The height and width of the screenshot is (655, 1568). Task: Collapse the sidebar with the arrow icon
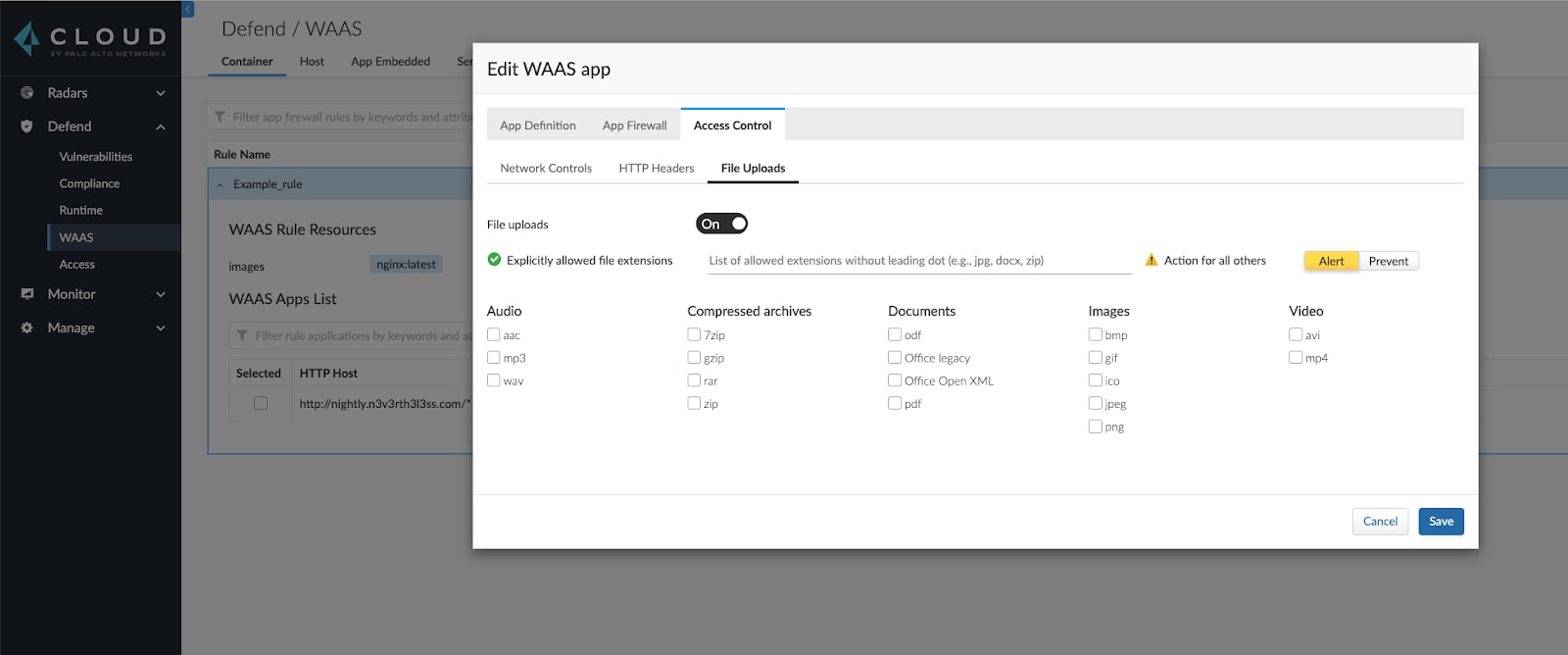188,9
